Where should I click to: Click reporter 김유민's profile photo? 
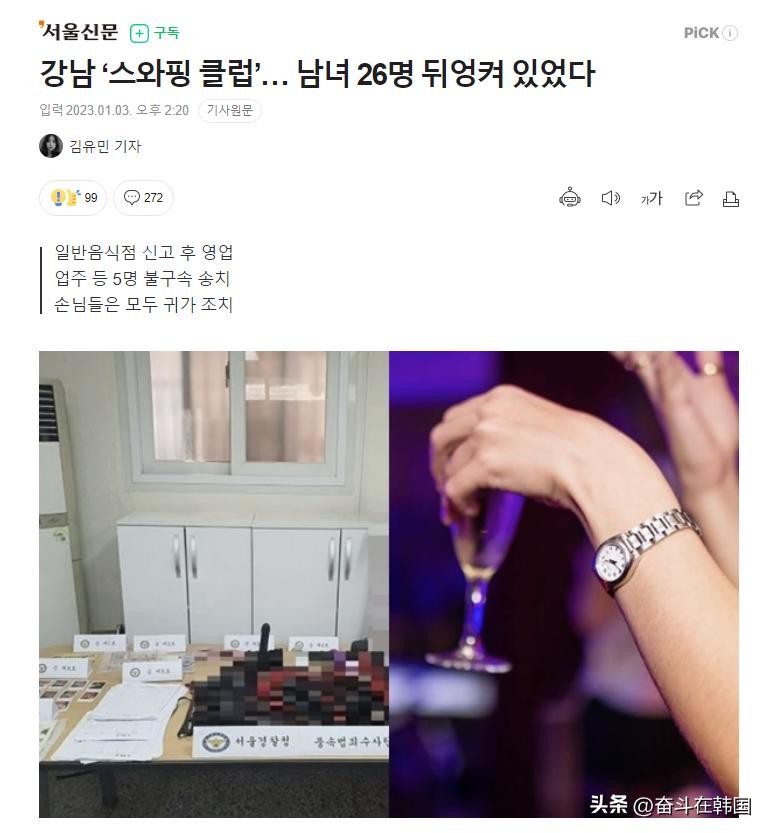(50, 146)
